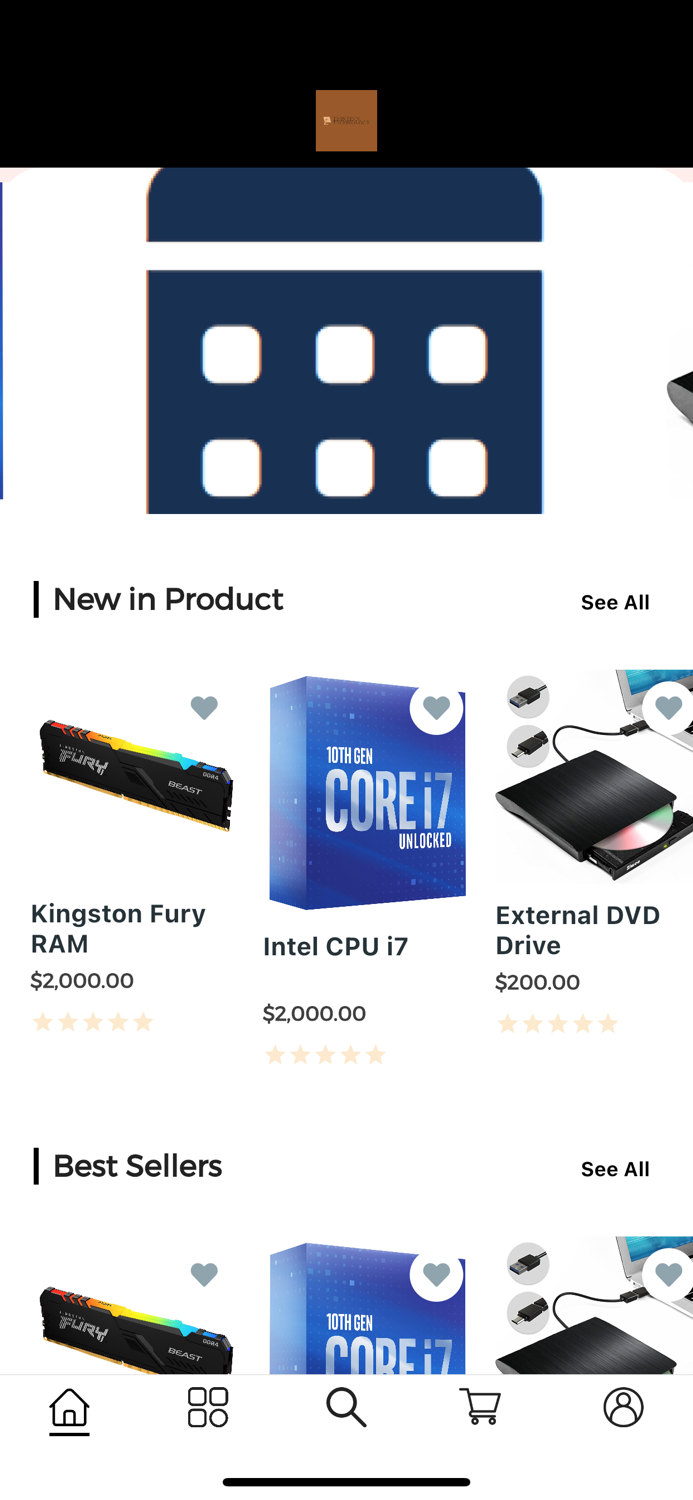Favorite the External DVD Drive in New in Product
693x1500 pixels.
pos(668,707)
